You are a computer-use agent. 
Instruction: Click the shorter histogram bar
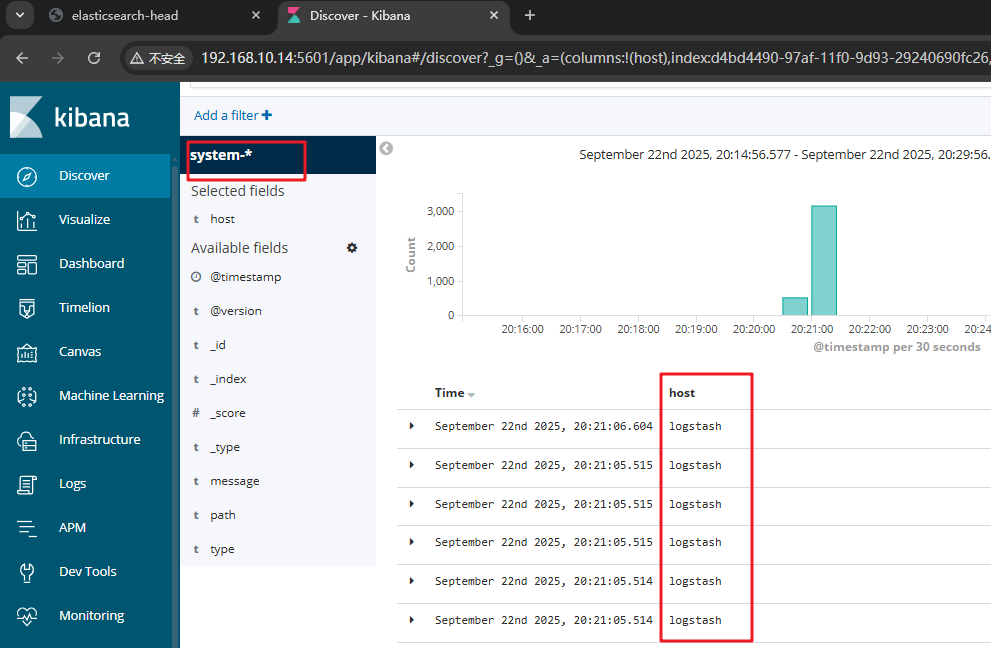[x=795, y=306]
